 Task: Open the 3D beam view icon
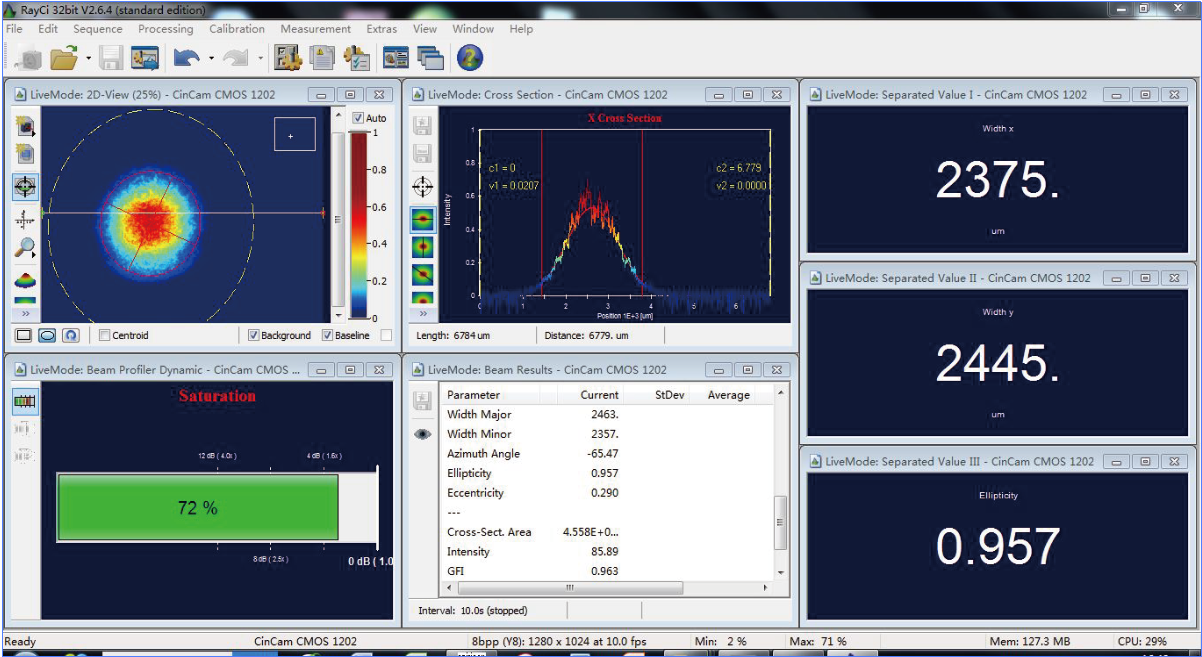(x=25, y=280)
